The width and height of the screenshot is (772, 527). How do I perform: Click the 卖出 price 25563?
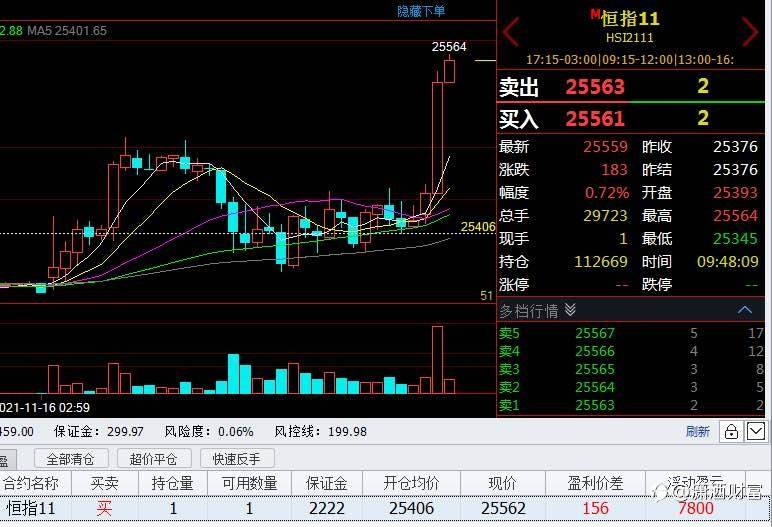[595, 87]
